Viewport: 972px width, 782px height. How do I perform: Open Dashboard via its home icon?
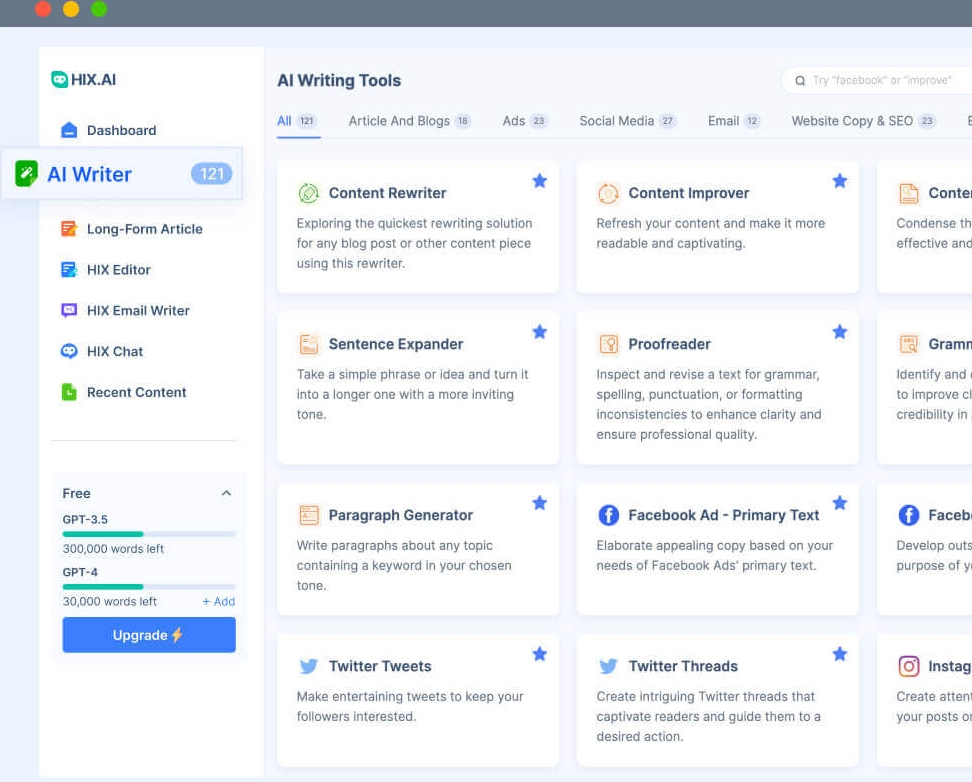69,130
